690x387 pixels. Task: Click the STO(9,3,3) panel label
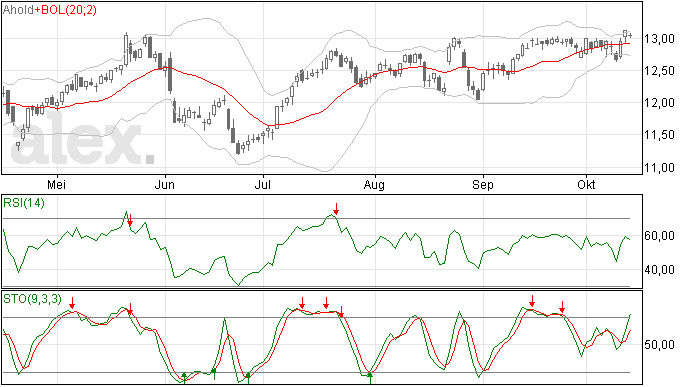click(x=32, y=299)
